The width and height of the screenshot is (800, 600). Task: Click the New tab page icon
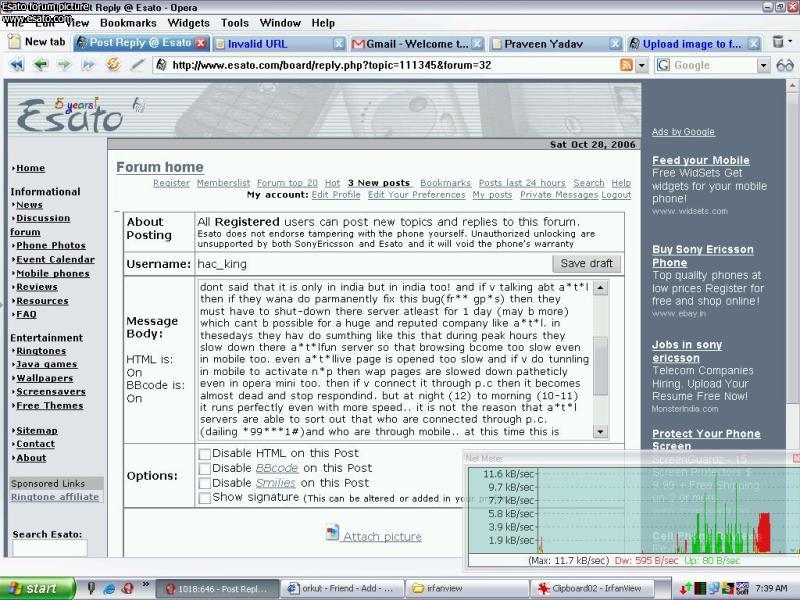point(14,42)
